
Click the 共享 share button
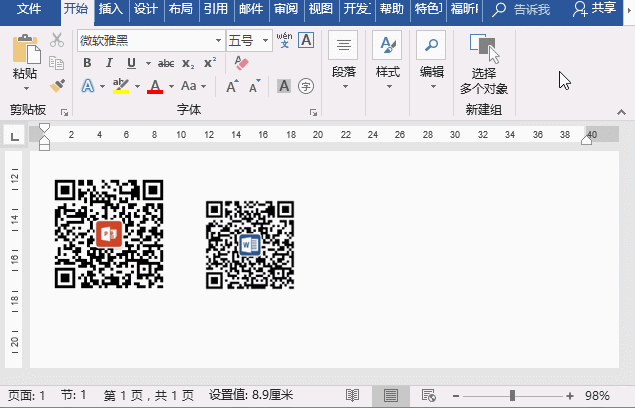pos(595,9)
